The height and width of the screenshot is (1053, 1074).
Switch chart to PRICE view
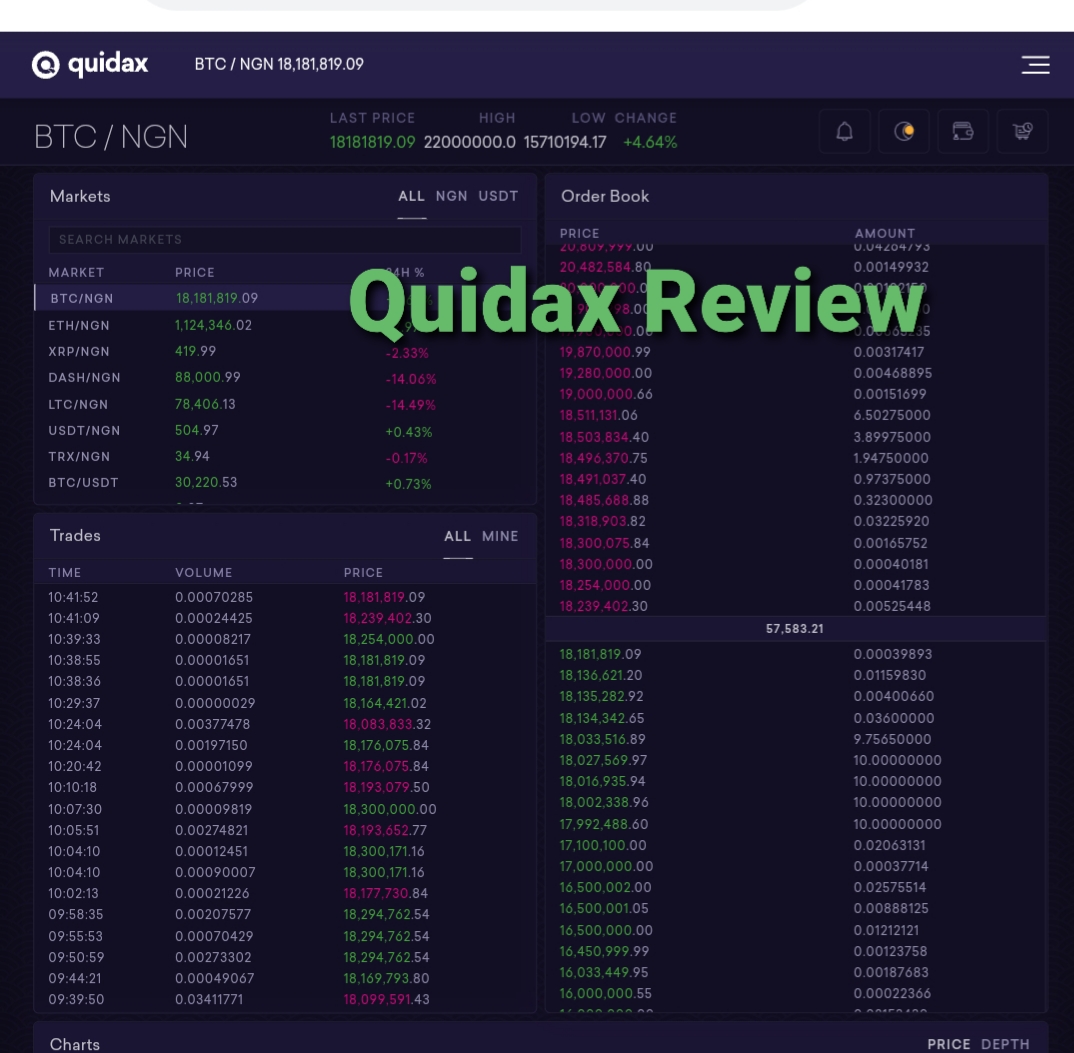tap(949, 1044)
